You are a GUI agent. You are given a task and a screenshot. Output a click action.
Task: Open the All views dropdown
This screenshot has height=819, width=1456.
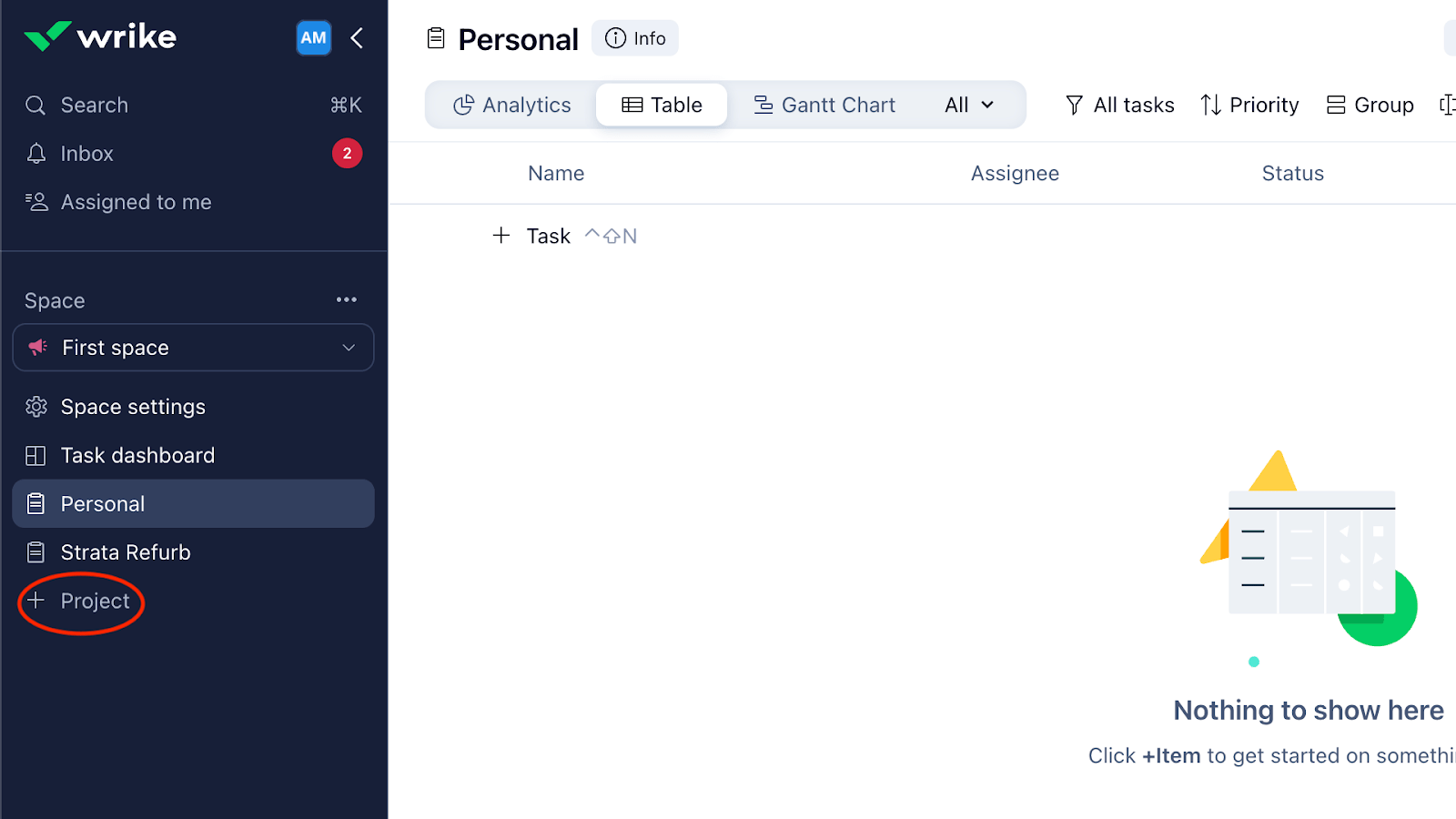click(969, 105)
